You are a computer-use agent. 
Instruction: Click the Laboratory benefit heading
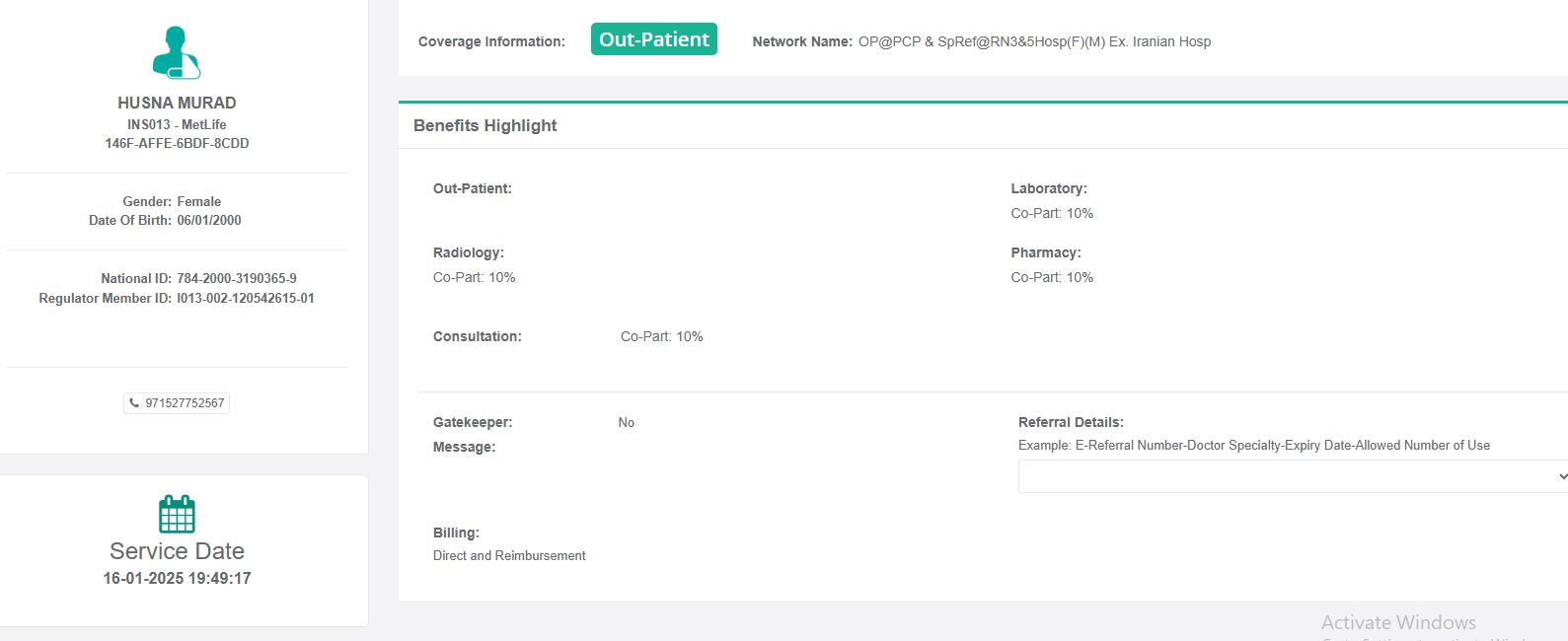tap(1049, 188)
